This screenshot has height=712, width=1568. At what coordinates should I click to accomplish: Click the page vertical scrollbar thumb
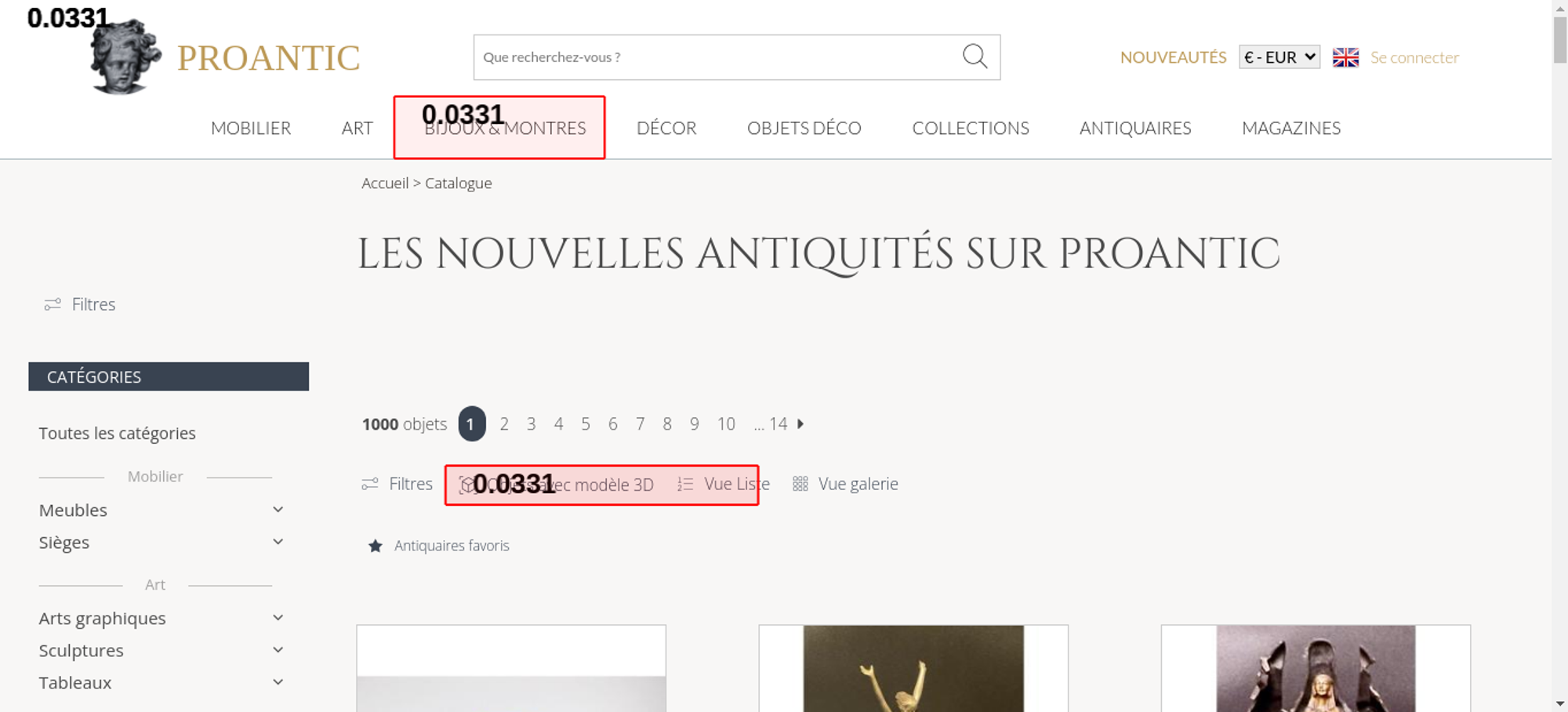(1560, 39)
